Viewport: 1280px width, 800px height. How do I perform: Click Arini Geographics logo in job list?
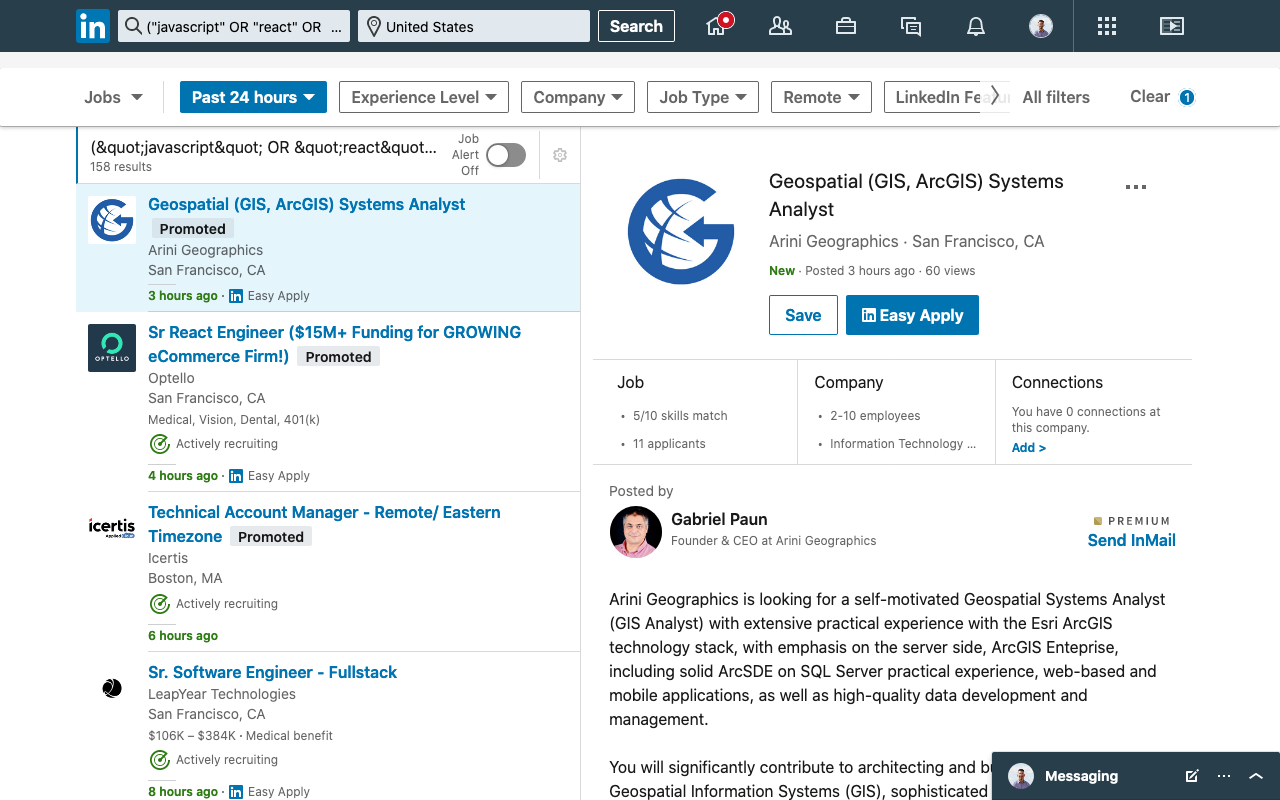(x=112, y=220)
